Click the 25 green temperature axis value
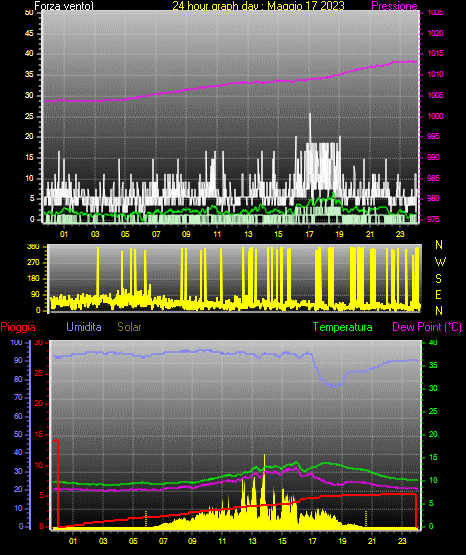Screen dimensions: 466x555 [433, 411]
